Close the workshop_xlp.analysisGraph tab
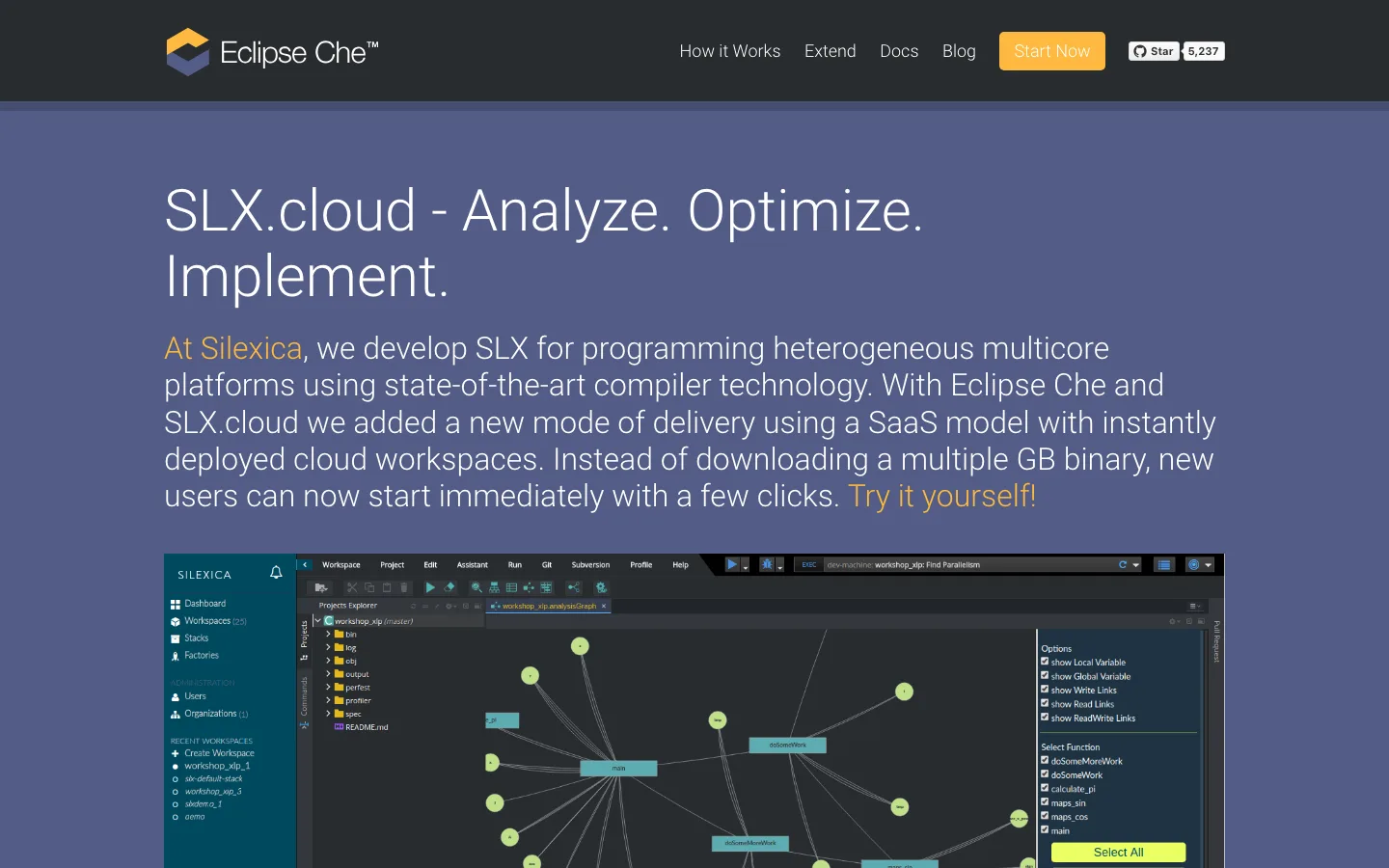This screenshot has height=868, width=1389. 605,607
